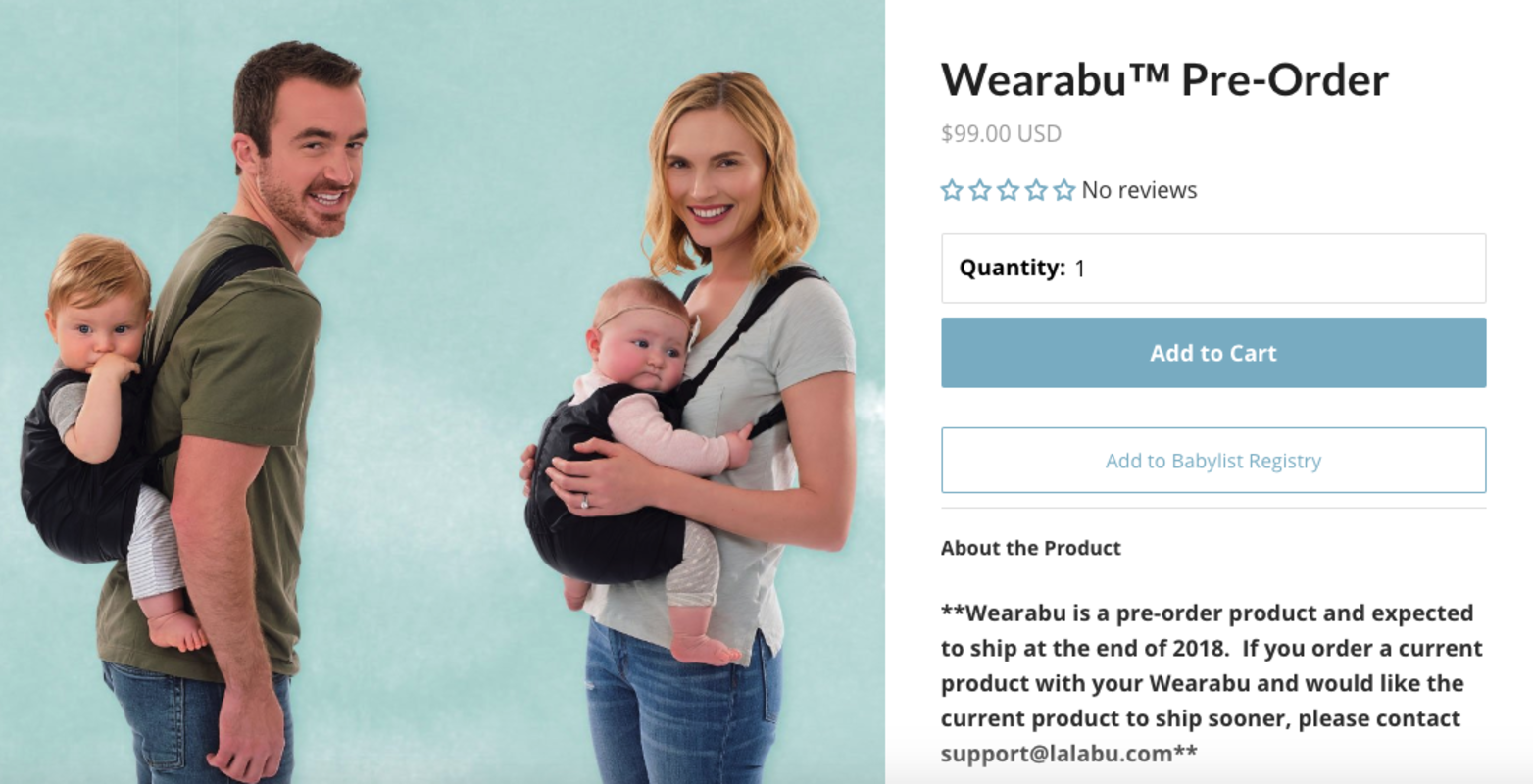1533x784 pixels.
Task: Click the second rating star
Action: pyautogui.click(x=980, y=190)
